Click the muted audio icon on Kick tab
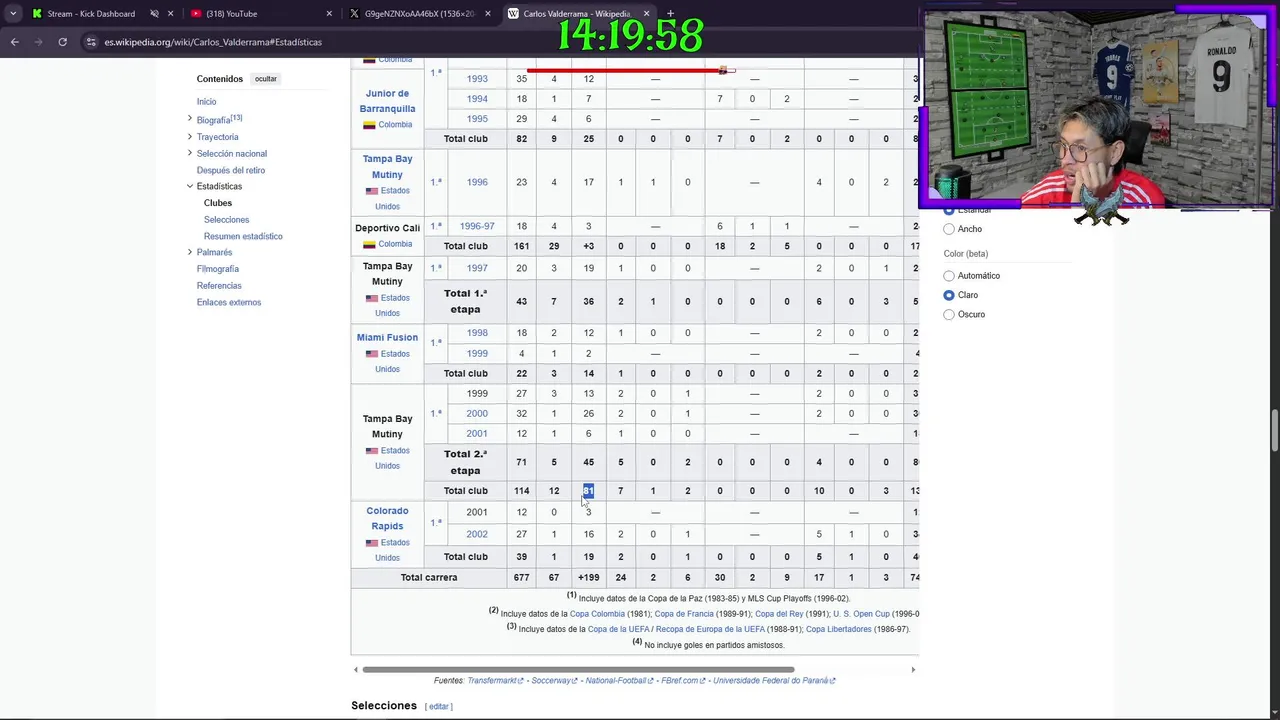This screenshot has height=720, width=1280. coord(154,14)
